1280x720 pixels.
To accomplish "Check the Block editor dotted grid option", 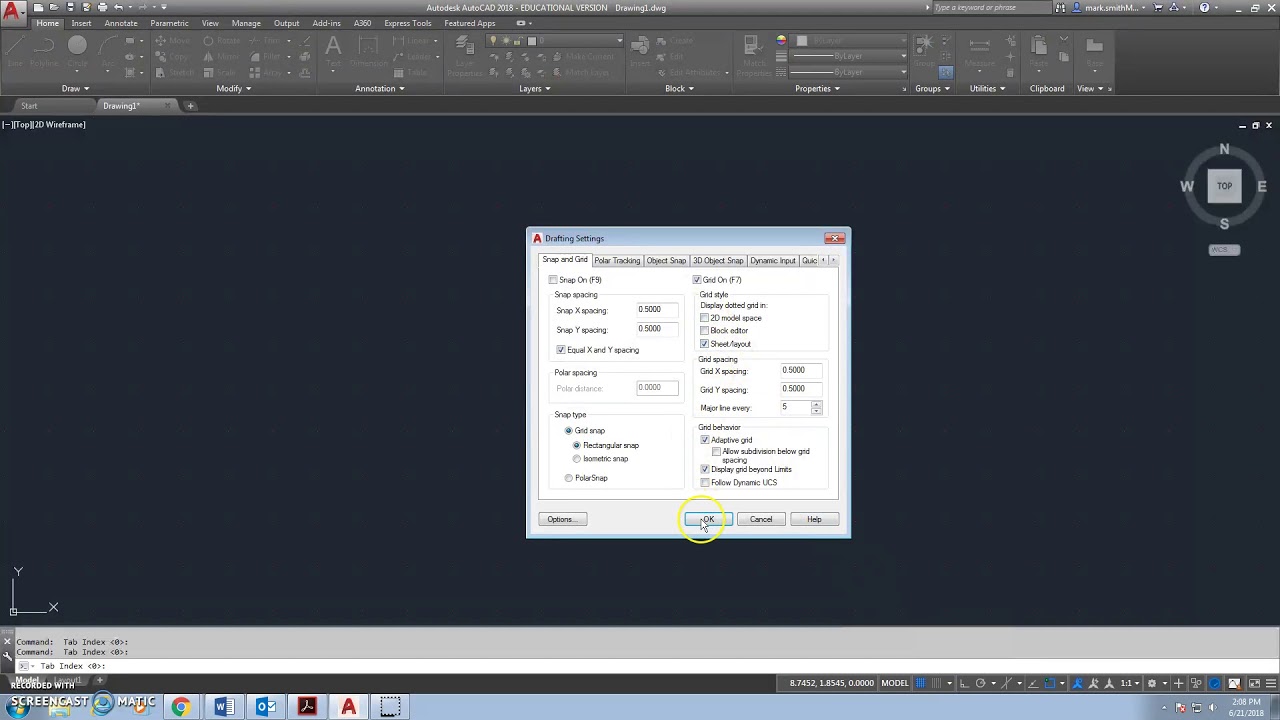I will point(705,331).
